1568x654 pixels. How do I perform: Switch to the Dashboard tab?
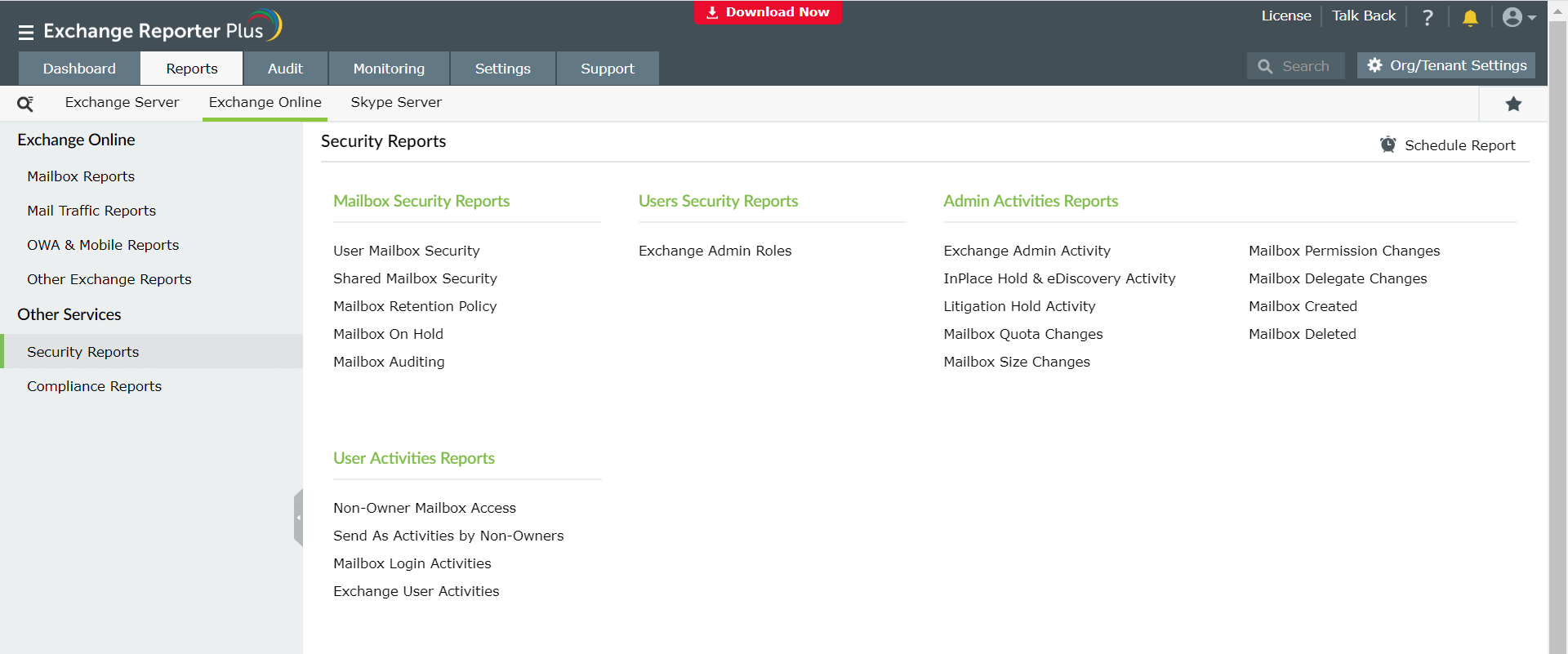coord(79,69)
